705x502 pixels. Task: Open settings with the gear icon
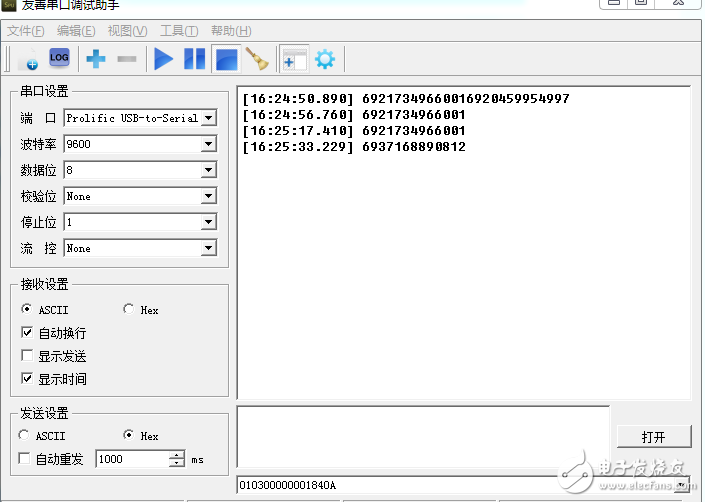pyautogui.click(x=325, y=59)
